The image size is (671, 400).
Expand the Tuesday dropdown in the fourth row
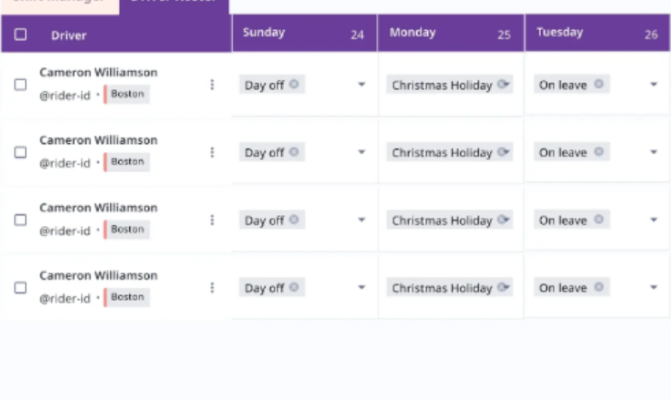tap(654, 288)
